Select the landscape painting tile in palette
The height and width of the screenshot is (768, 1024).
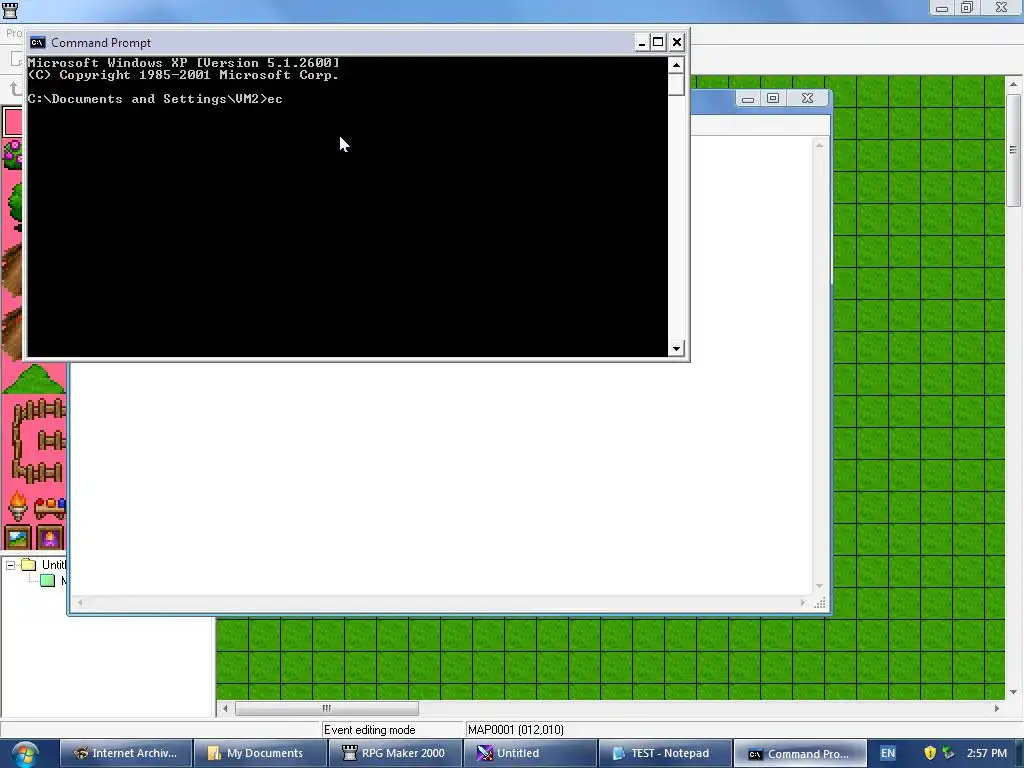(18, 537)
